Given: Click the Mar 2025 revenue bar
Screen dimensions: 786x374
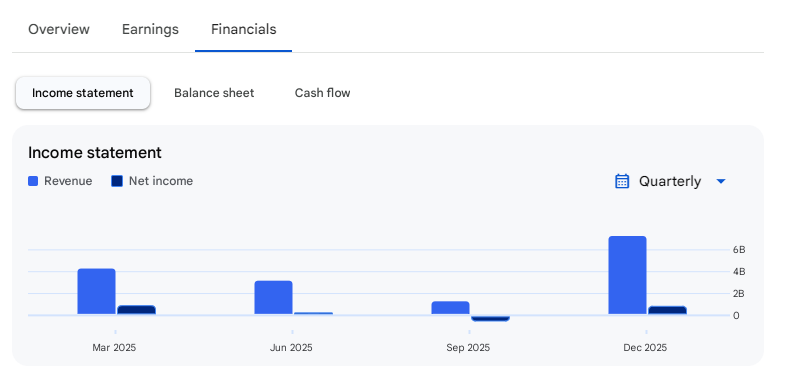Looking at the screenshot, I should [96, 292].
